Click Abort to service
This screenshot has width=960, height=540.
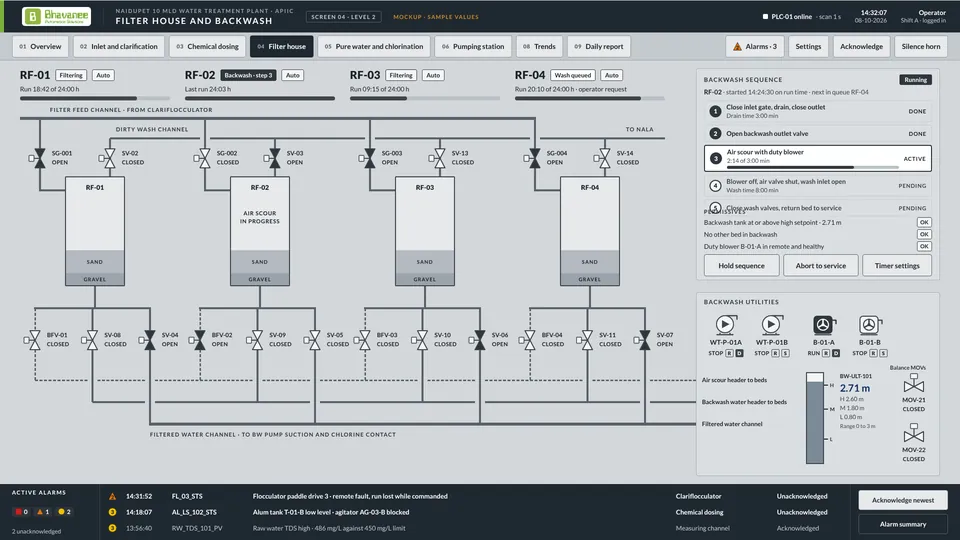820,266
